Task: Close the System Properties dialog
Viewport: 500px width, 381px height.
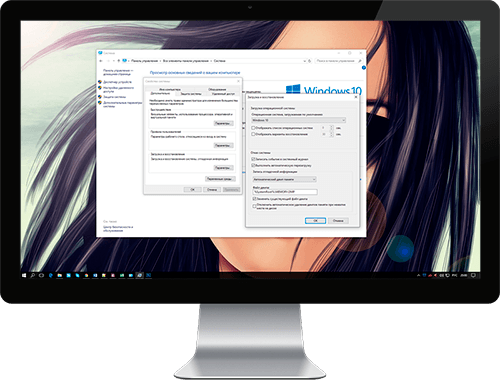Action: point(238,81)
